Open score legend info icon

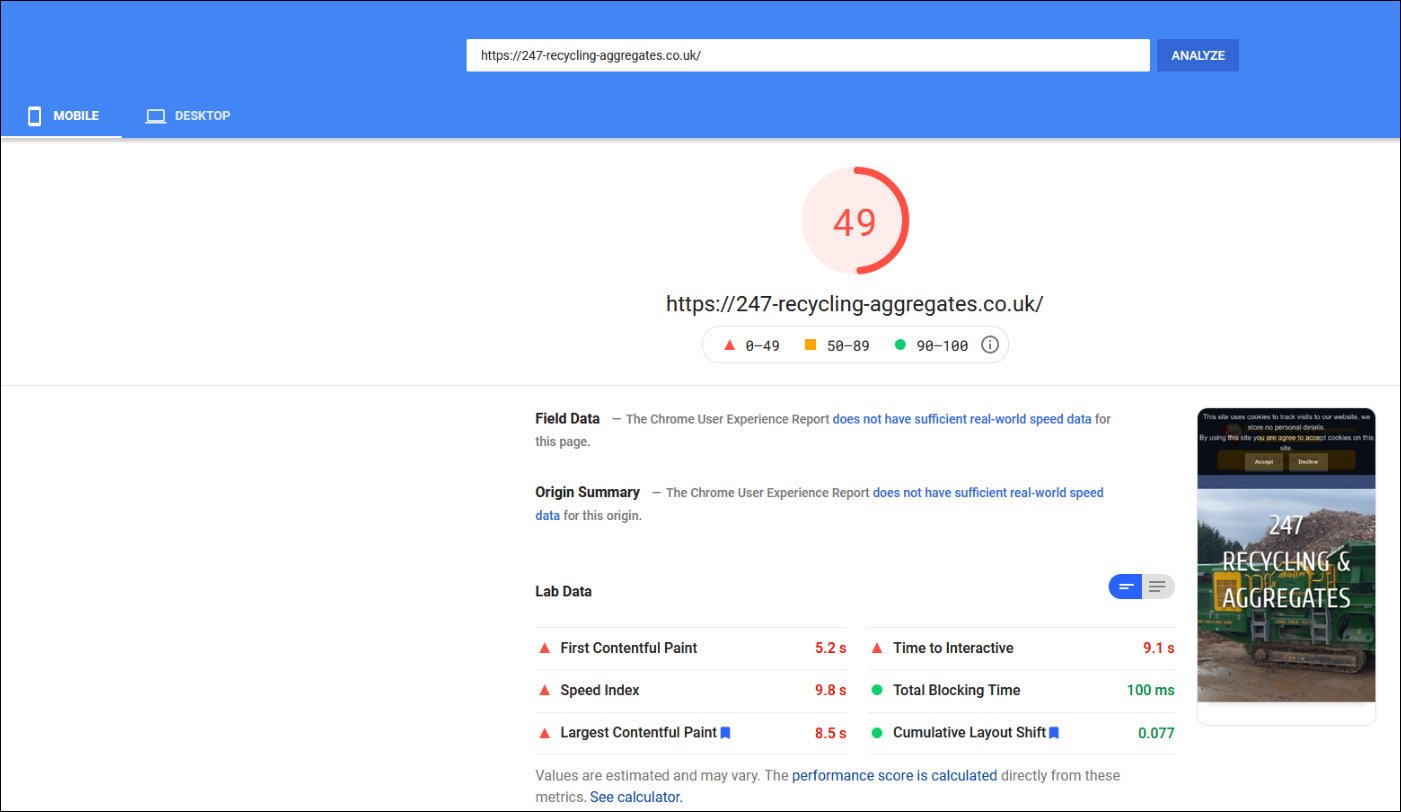(x=990, y=345)
